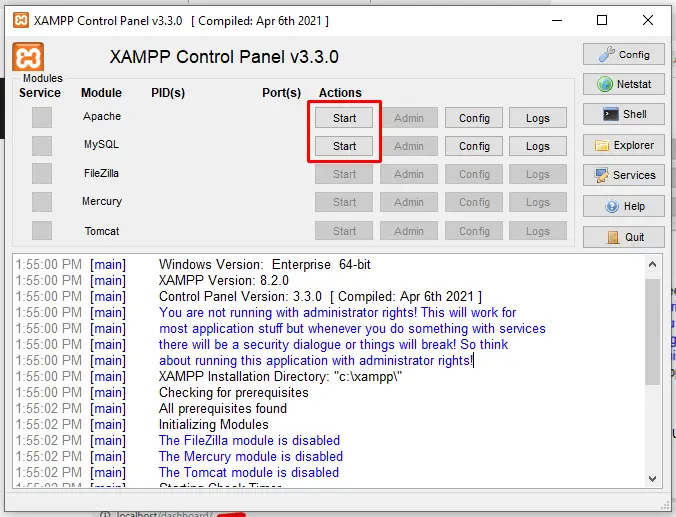676x517 pixels.
Task: Click the Tomcat Start button
Action: (x=344, y=231)
